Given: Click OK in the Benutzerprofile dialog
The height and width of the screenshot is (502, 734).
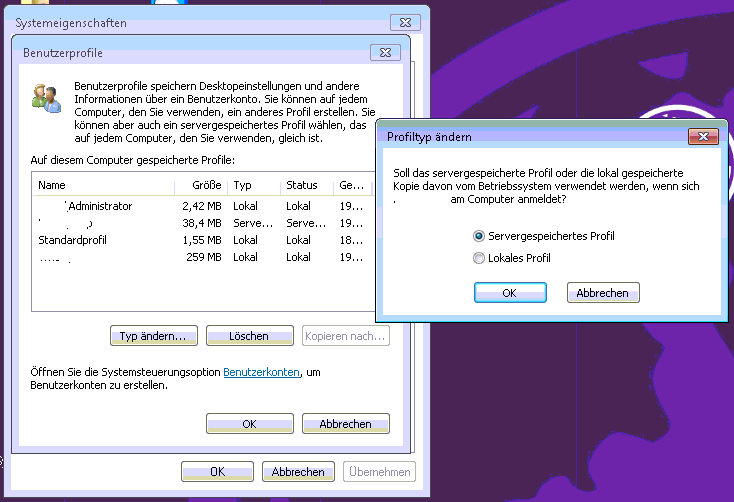Looking at the screenshot, I should (x=249, y=424).
